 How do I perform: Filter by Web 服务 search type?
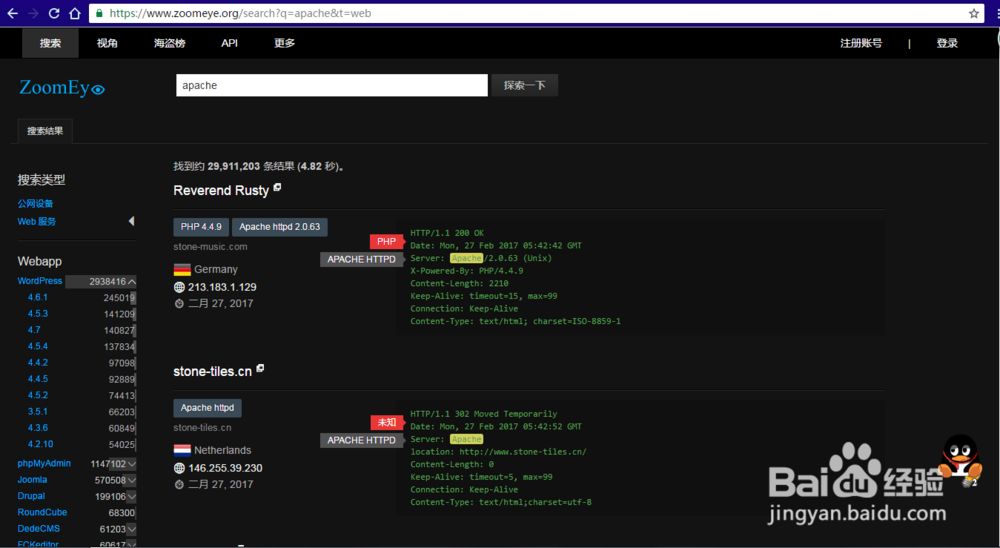[36, 221]
